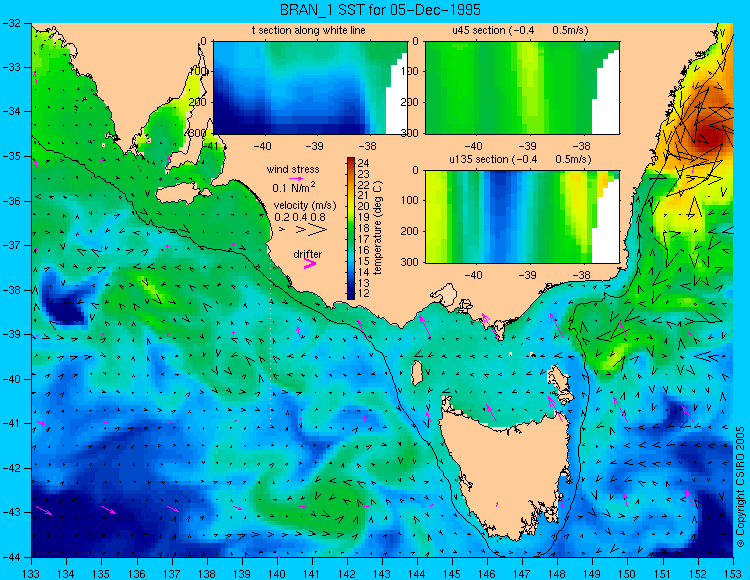Image resolution: width=750 pixels, height=580 pixels.
Task: Click the 't section along white line' label
Action: pyautogui.click(x=309, y=30)
